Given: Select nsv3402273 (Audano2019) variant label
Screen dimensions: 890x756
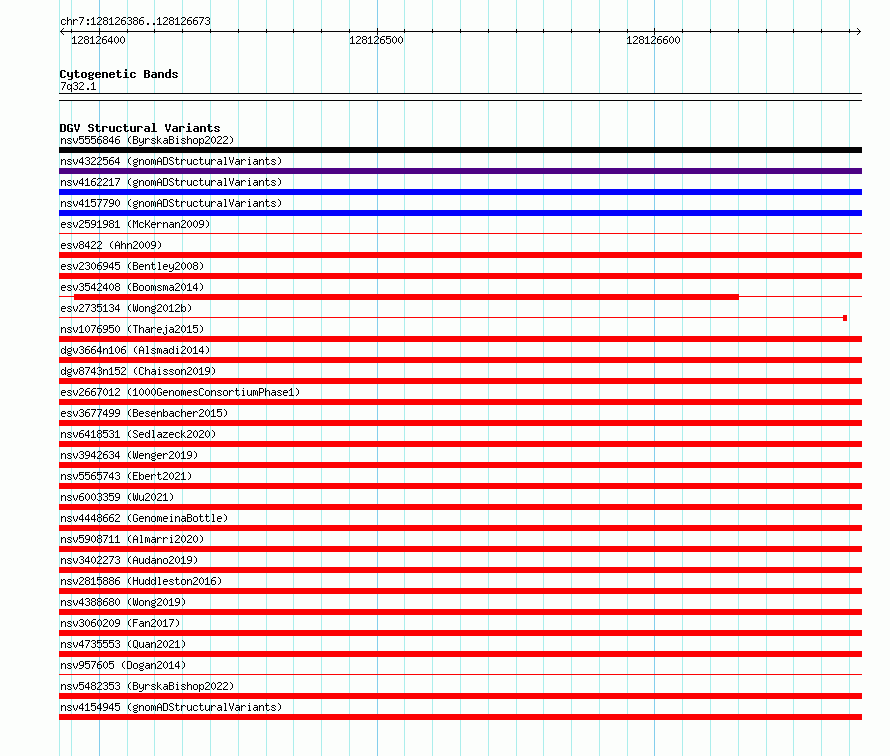Looking at the screenshot, I should [129, 560].
